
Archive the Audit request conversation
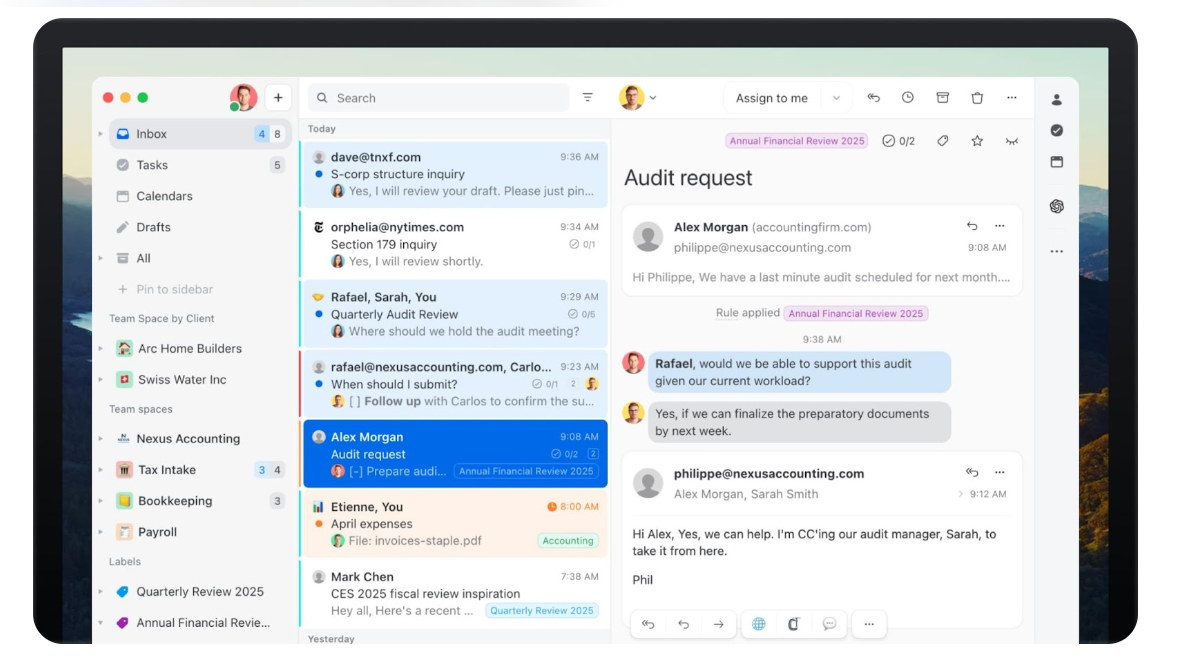[x=942, y=97]
